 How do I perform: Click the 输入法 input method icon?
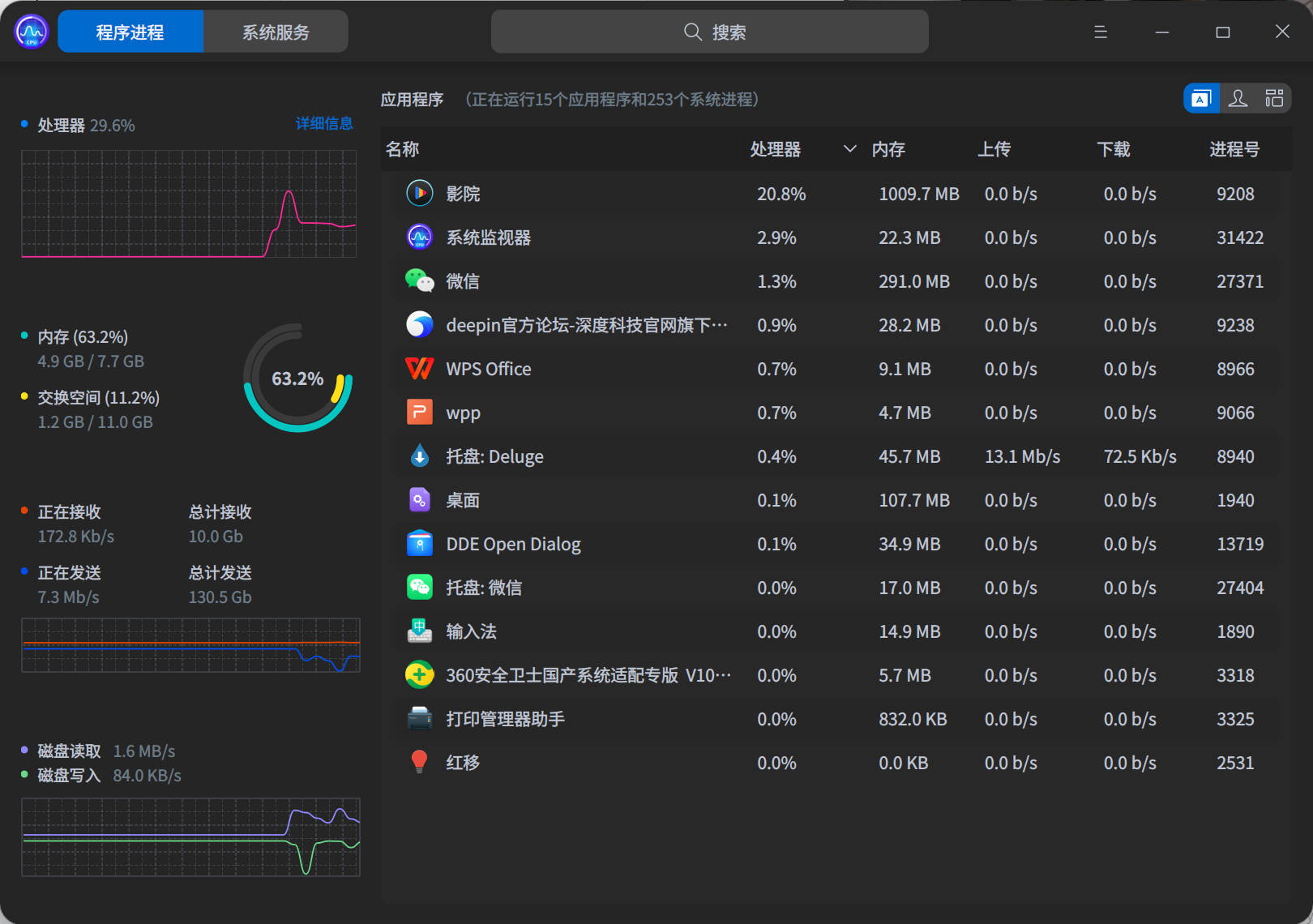(419, 631)
